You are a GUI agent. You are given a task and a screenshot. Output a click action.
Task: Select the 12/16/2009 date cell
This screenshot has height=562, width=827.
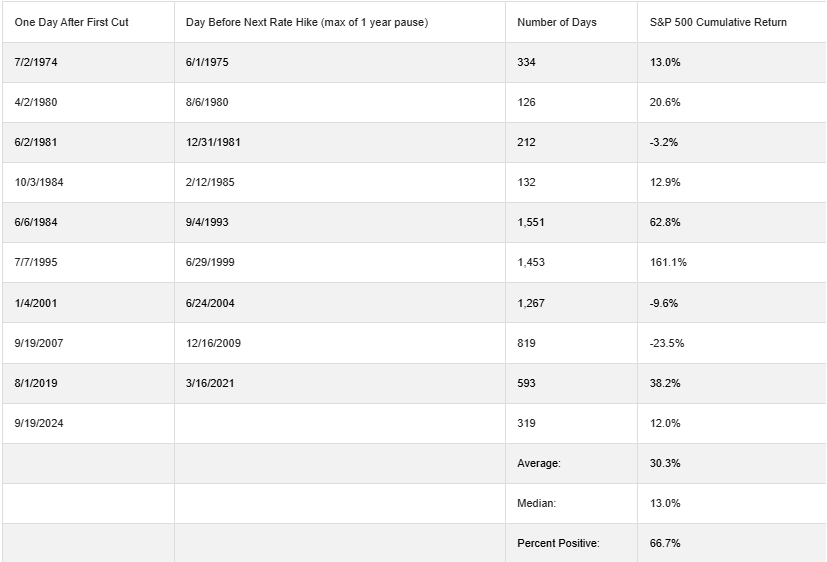click(x=340, y=343)
